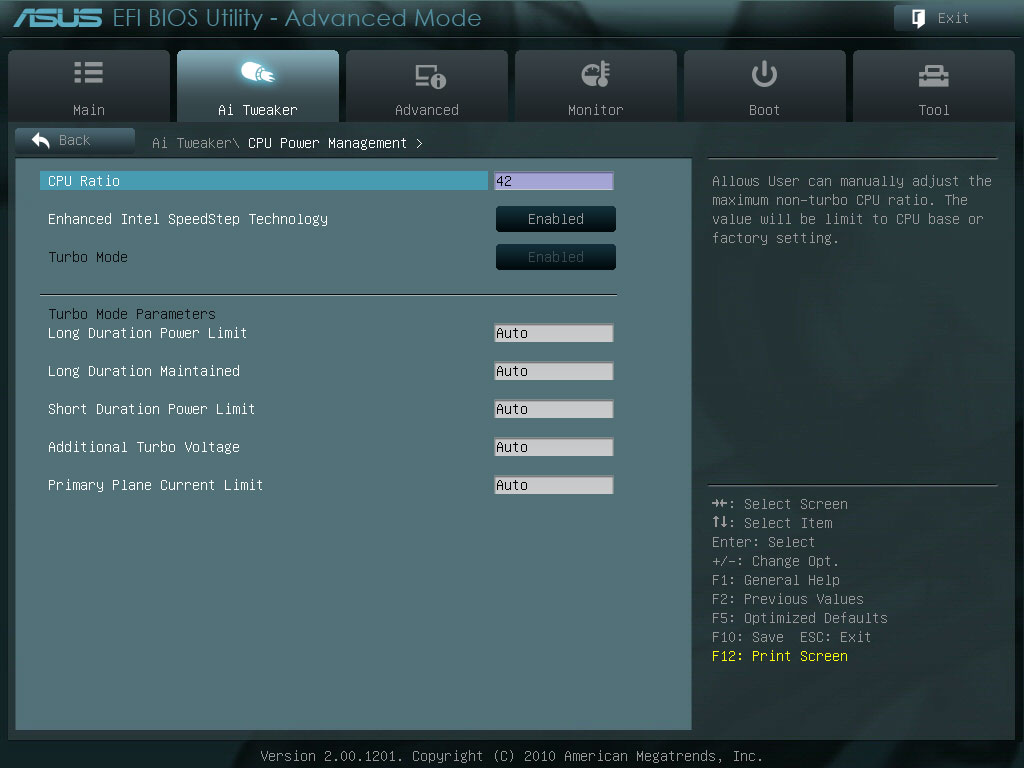Click the Exit door icon
The height and width of the screenshot is (768, 1024).
tap(918, 18)
